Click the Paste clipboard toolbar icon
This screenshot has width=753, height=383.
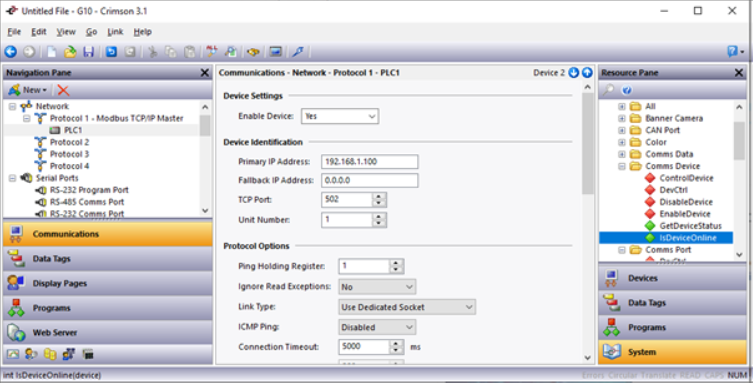pos(190,52)
